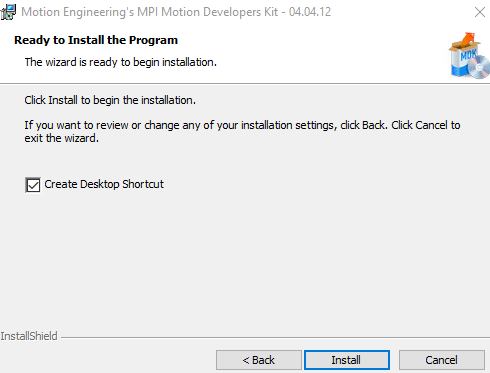Select the wizard is ready subtitle text

(x=121, y=62)
